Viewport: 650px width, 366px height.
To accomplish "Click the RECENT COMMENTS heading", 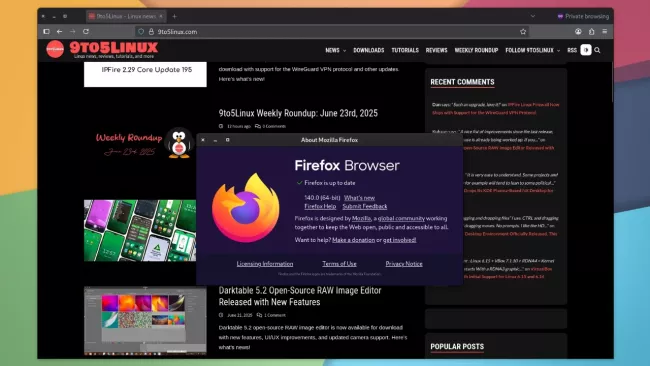I will coord(462,82).
